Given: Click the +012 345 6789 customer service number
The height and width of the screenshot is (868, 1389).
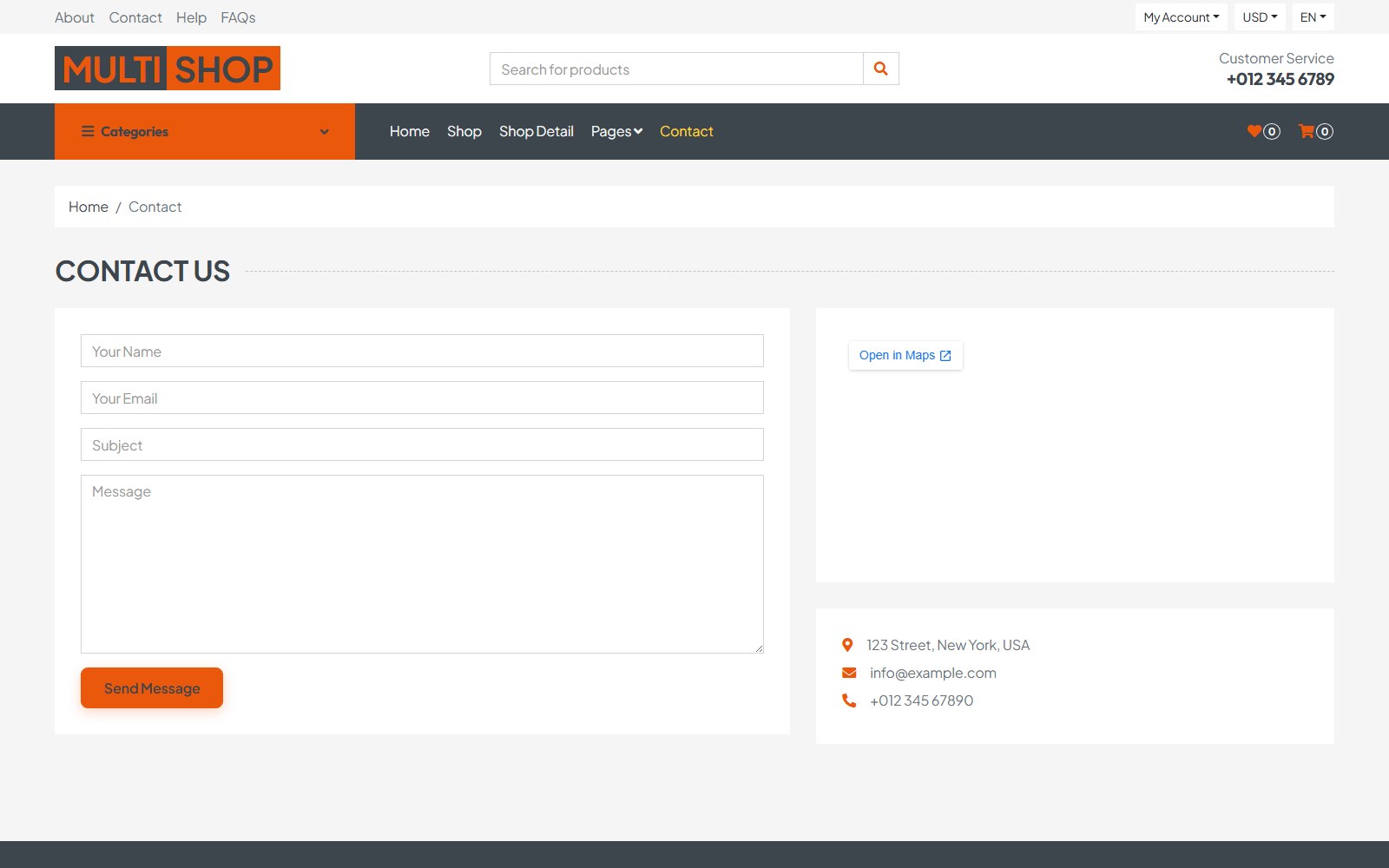Looking at the screenshot, I should [x=1280, y=79].
